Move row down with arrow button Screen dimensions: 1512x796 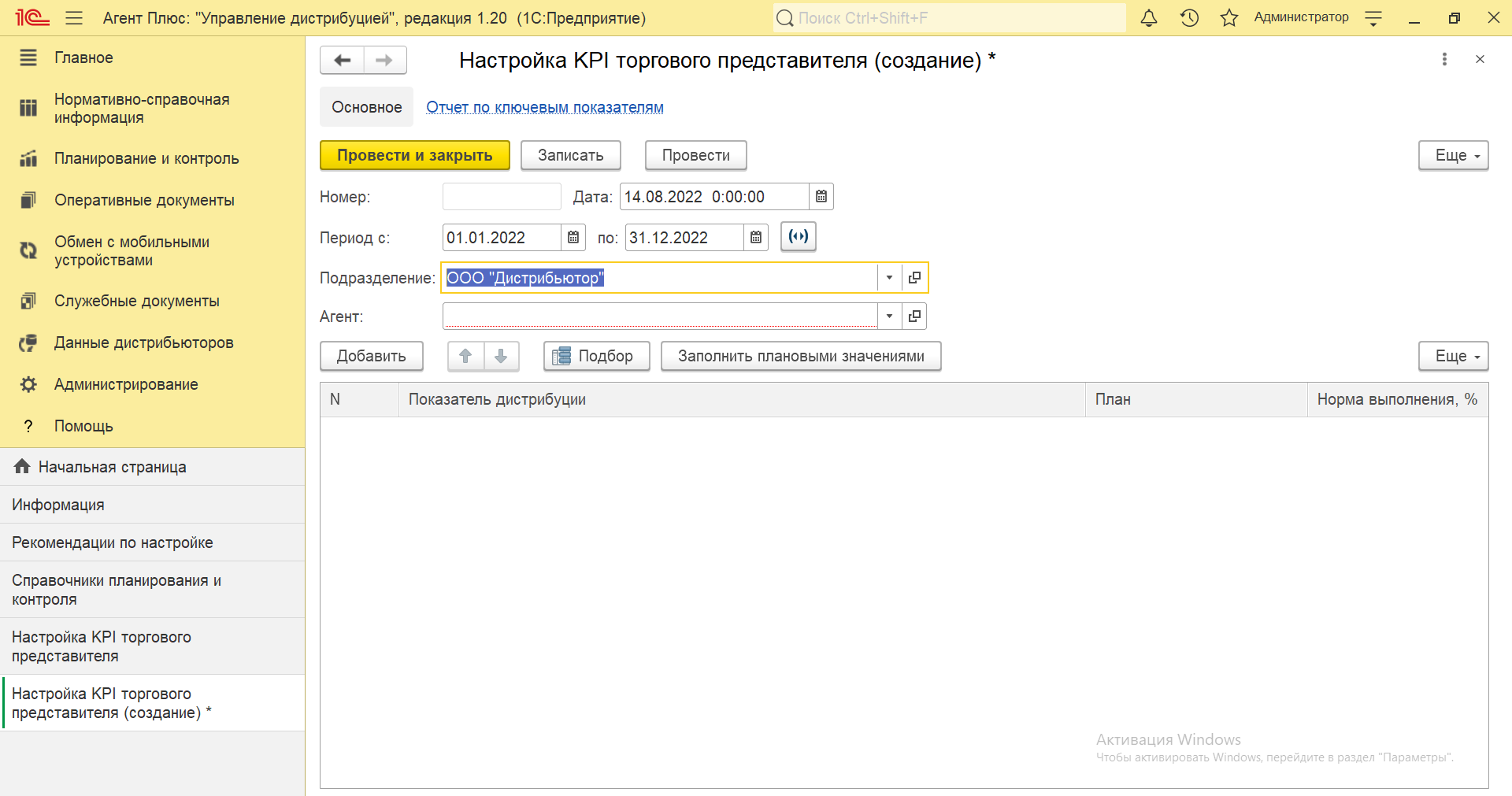pos(501,356)
